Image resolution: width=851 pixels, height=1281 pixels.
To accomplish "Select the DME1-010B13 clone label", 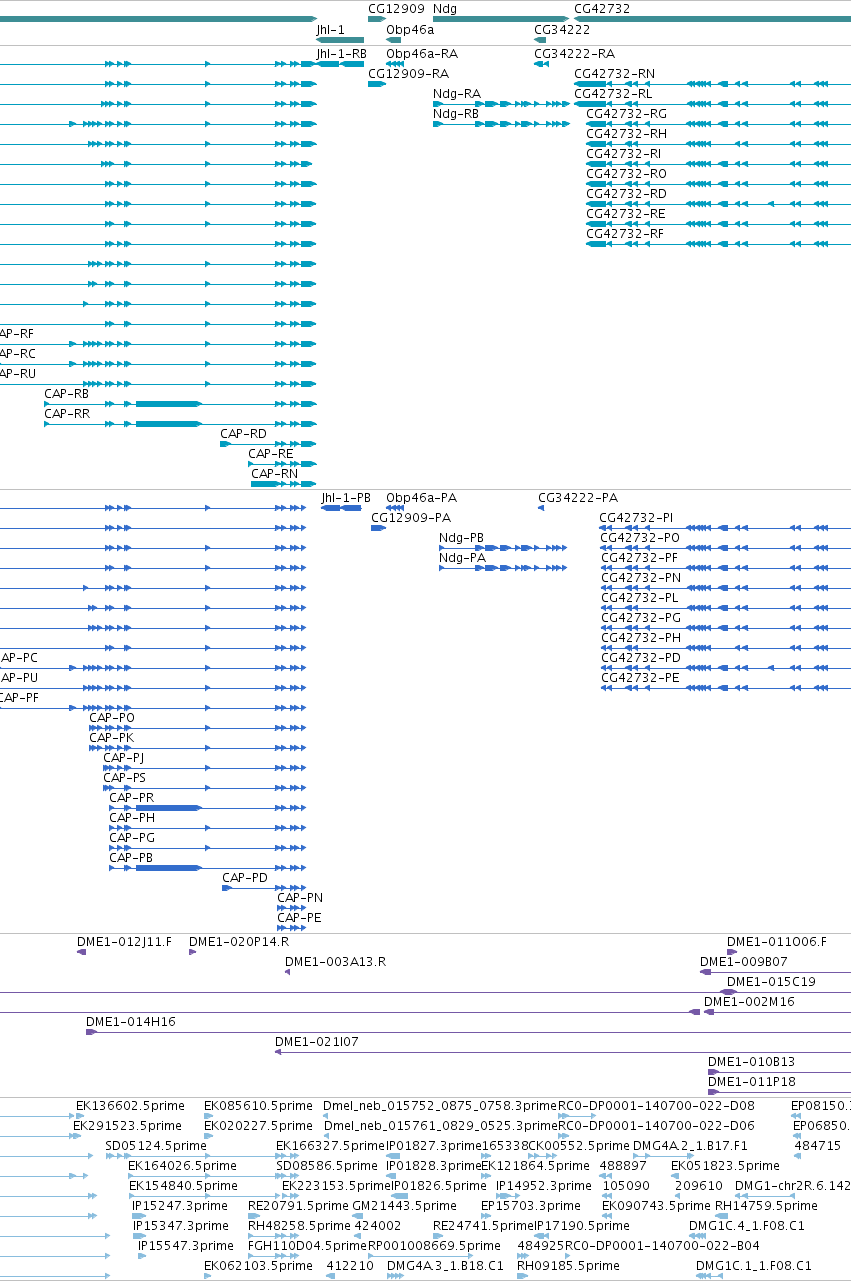I will (x=752, y=1061).
